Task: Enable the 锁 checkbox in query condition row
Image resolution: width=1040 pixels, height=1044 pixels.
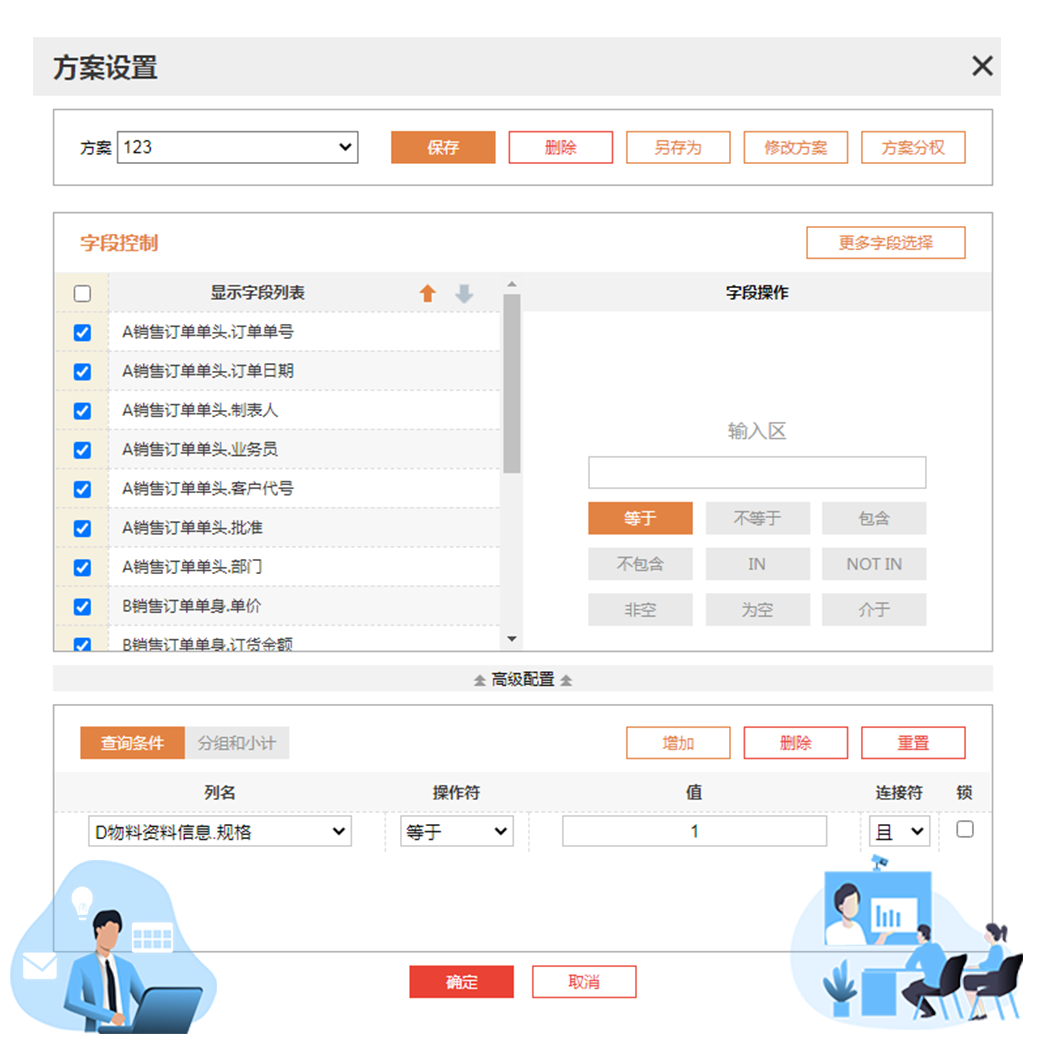Action: tap(965, 830)
